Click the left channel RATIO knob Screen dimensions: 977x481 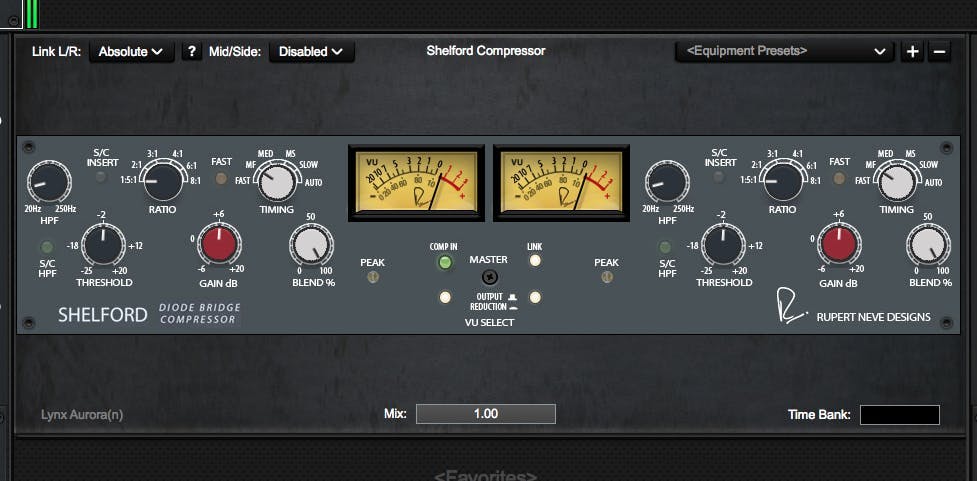click(164, 179)
